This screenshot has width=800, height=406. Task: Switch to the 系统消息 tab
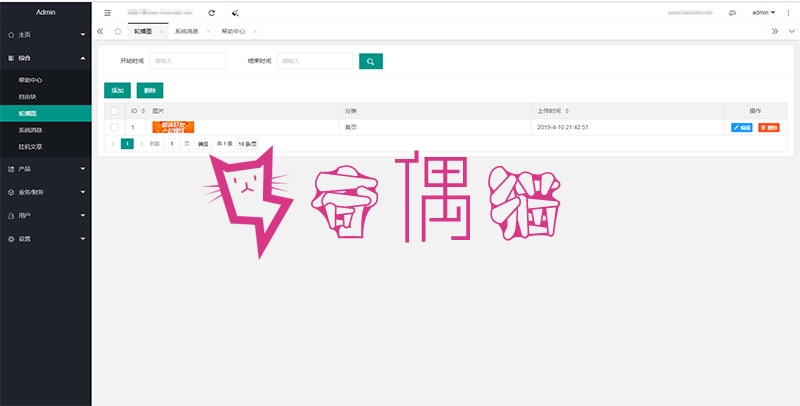(x=187, y=31)
